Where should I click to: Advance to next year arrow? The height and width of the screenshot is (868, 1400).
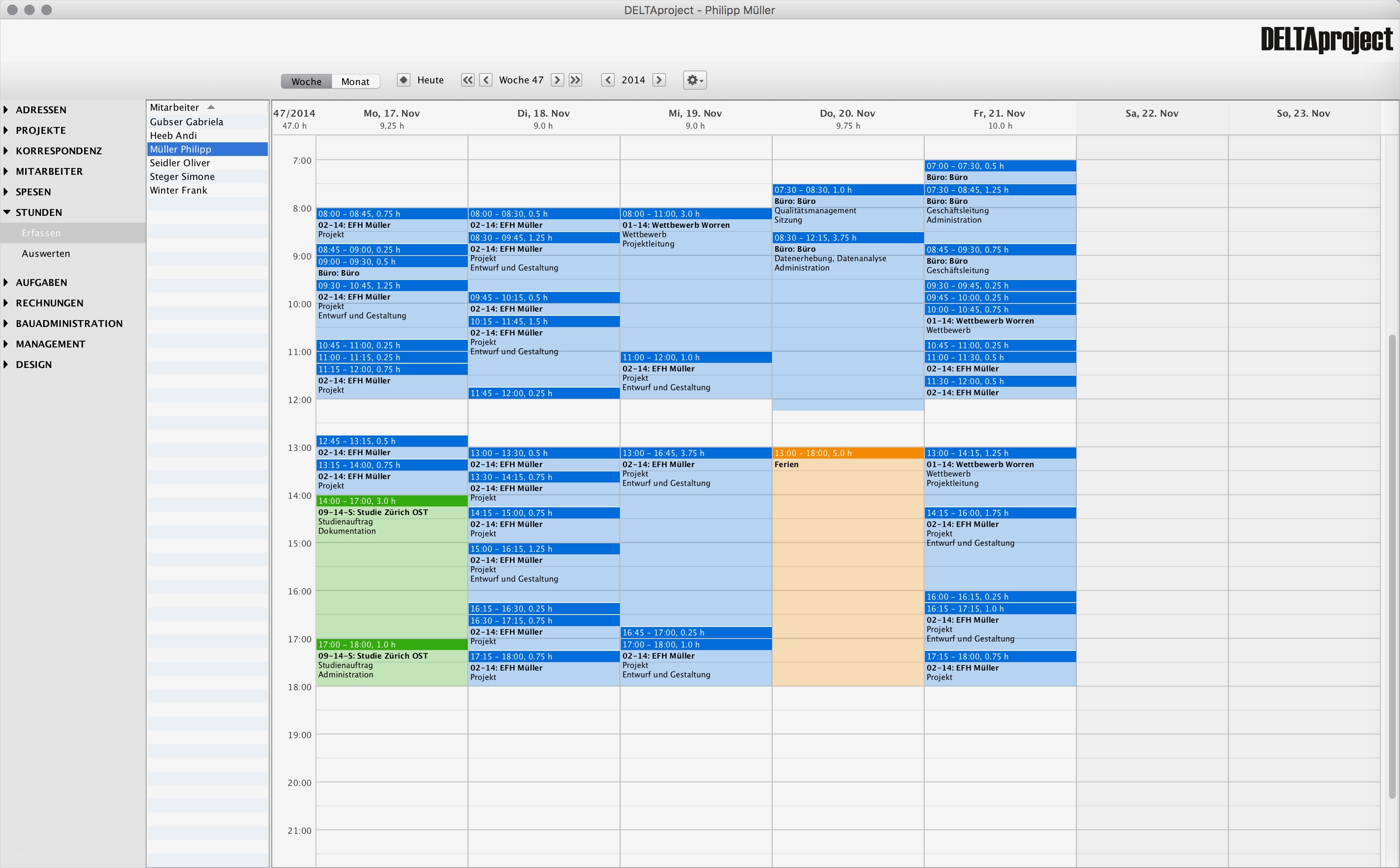tap(659, 80)
